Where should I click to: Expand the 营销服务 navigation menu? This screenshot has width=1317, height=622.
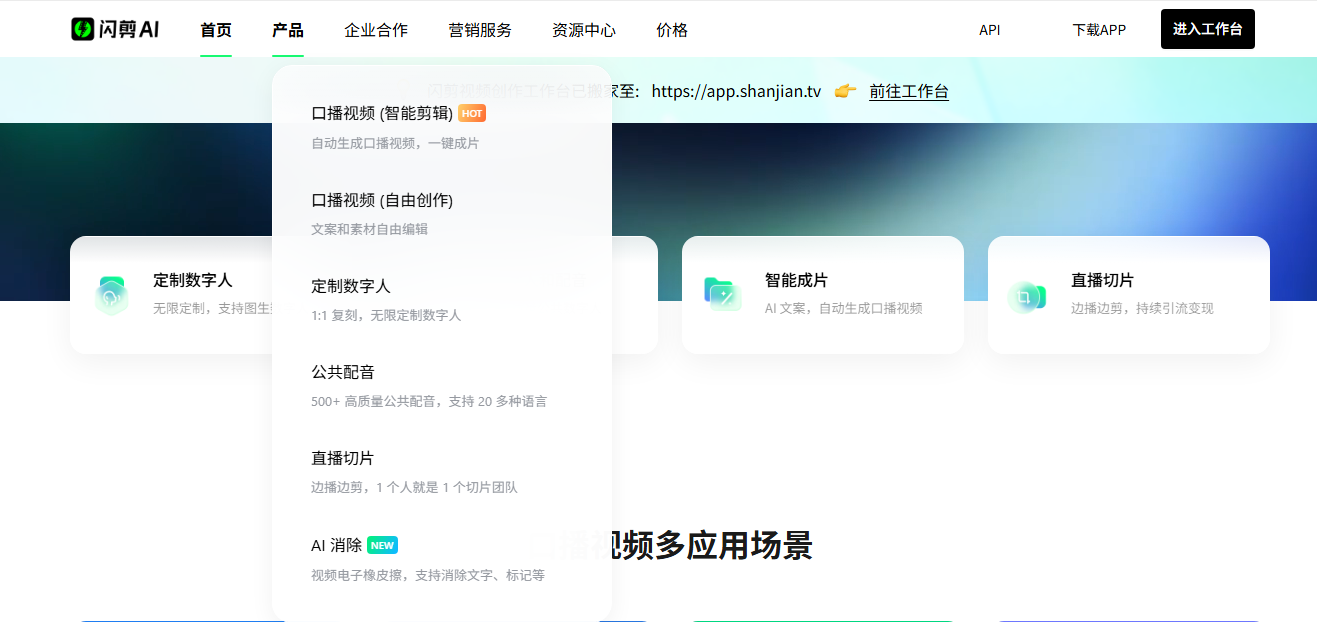[480, 30]
